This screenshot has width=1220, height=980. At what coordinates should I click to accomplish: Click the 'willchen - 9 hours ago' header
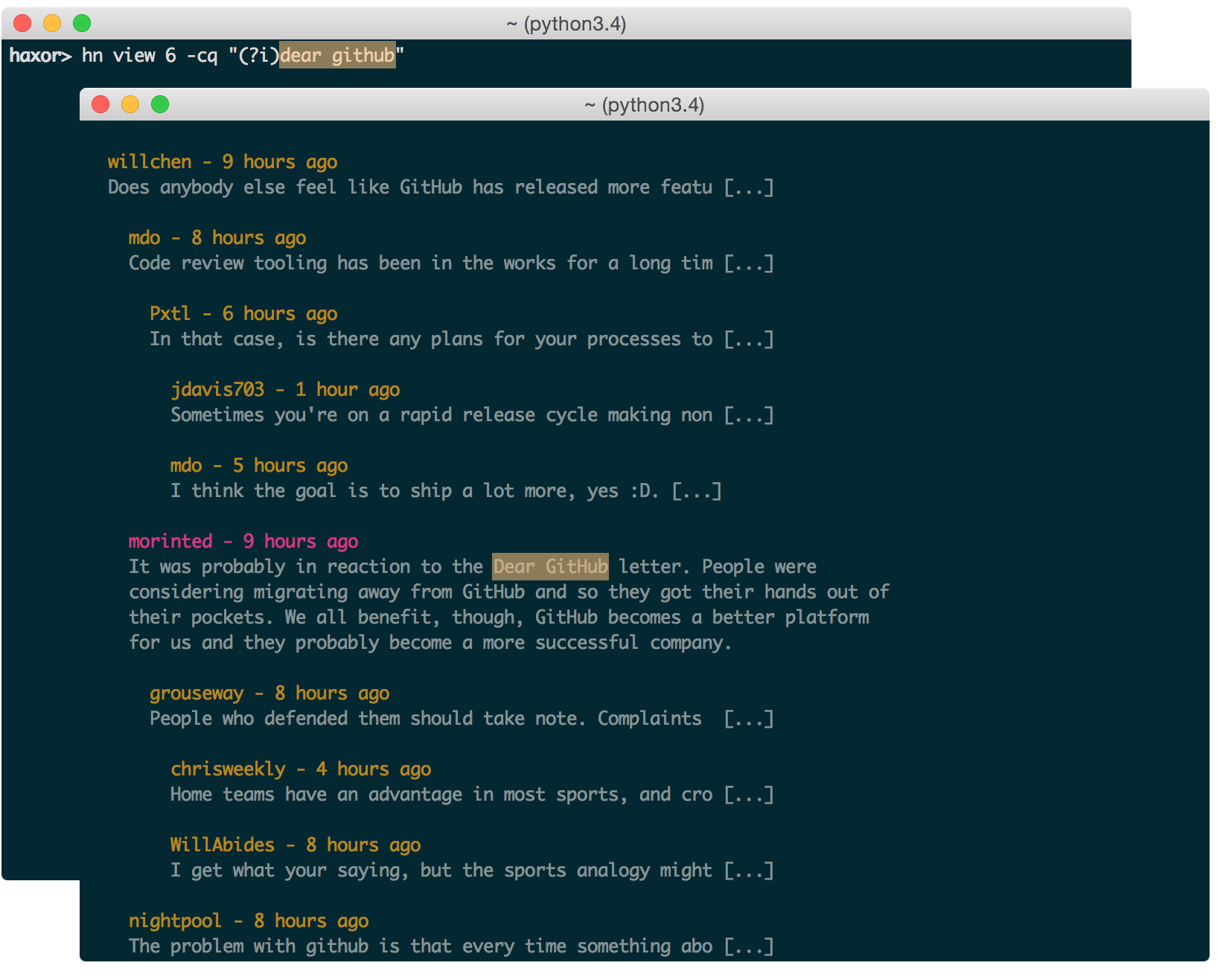pyautogui.click(x=222, y=162)
